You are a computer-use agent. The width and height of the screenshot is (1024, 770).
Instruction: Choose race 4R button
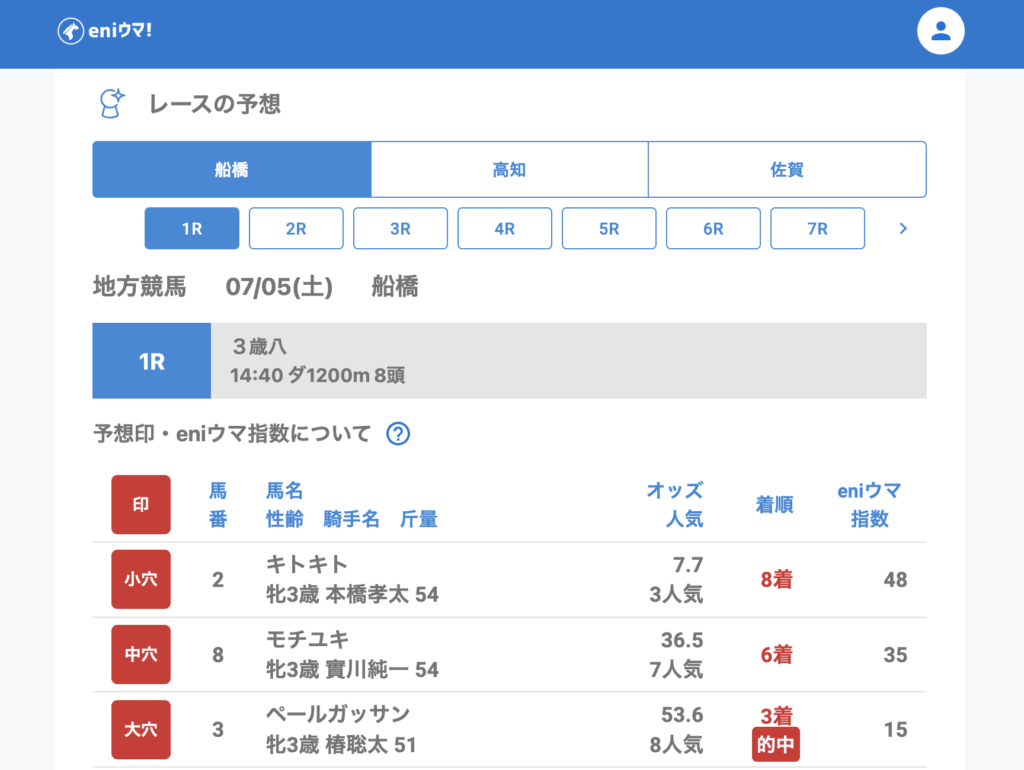click(x=505, y=229)
